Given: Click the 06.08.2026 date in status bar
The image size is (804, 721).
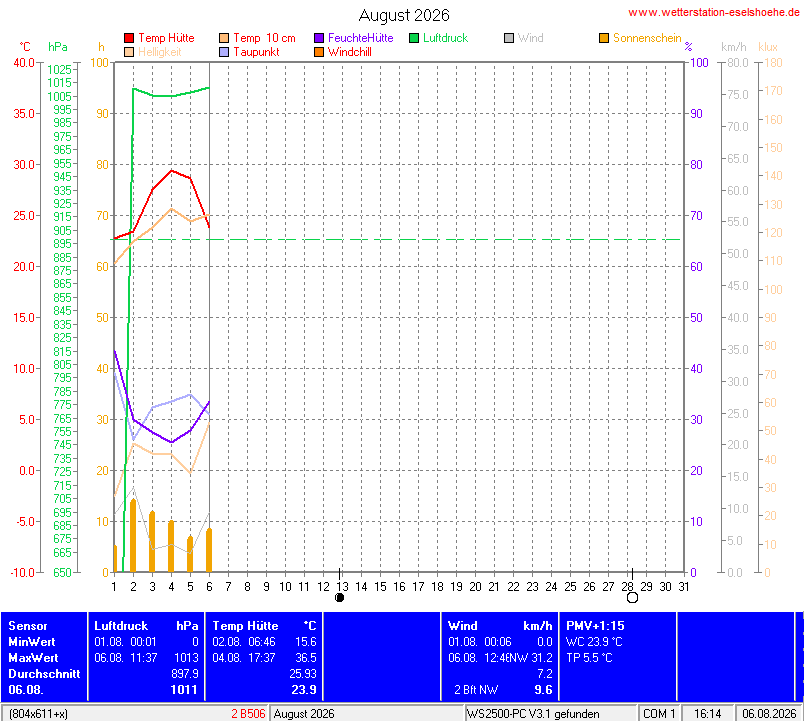Looking at the screenshot, I should 769,713.
